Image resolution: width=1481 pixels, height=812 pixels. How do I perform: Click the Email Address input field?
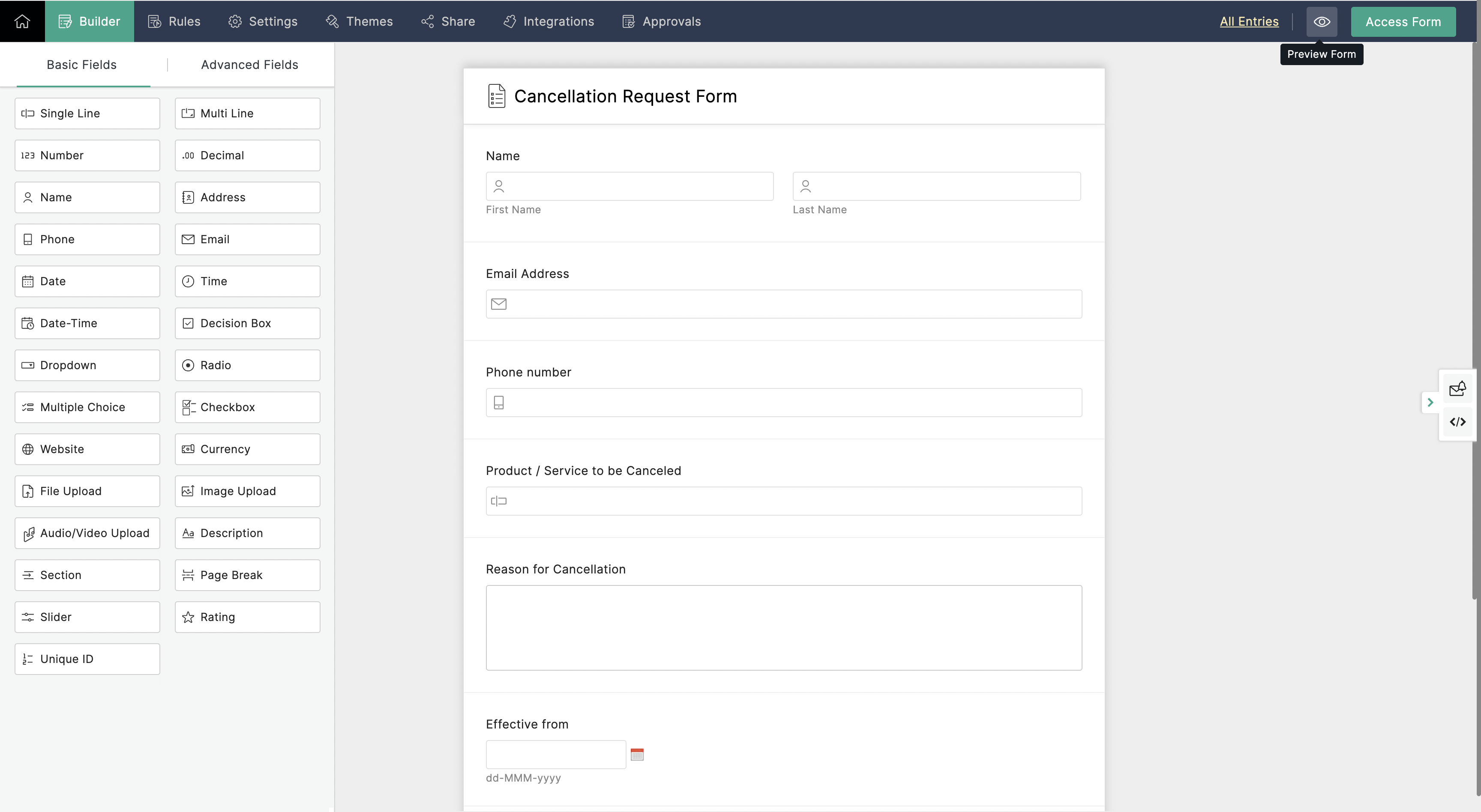click(x=784, y=304)
